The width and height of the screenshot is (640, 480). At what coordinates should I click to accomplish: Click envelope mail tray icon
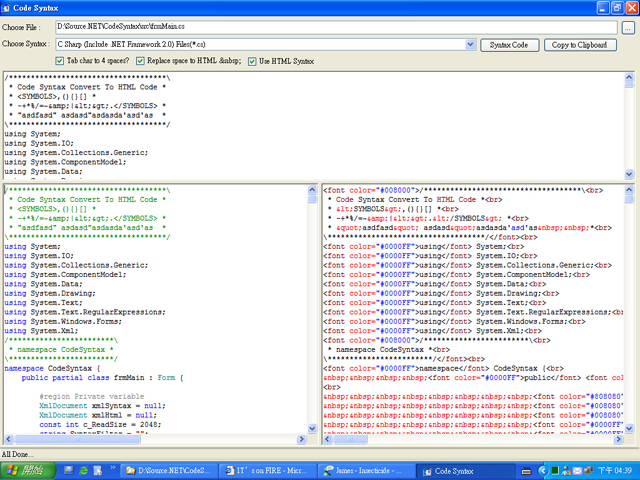point(577,471)
